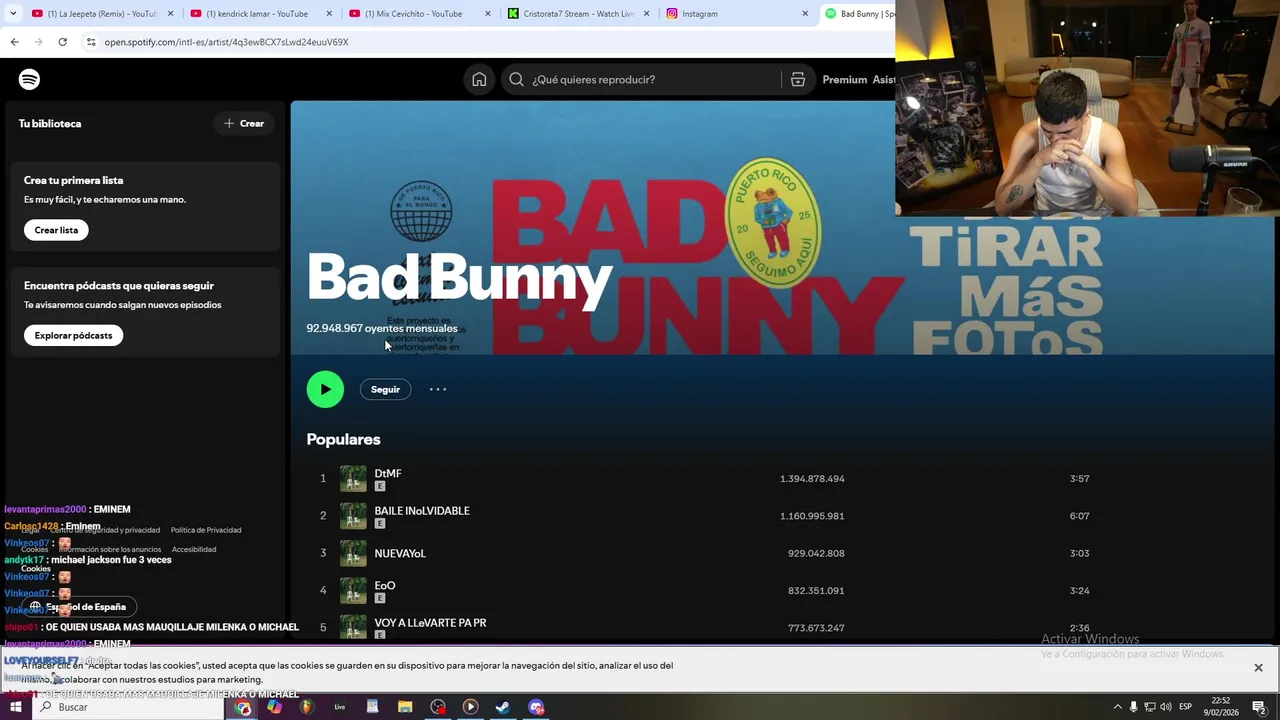Click the Explorar pódcasts button

[73, 335]
